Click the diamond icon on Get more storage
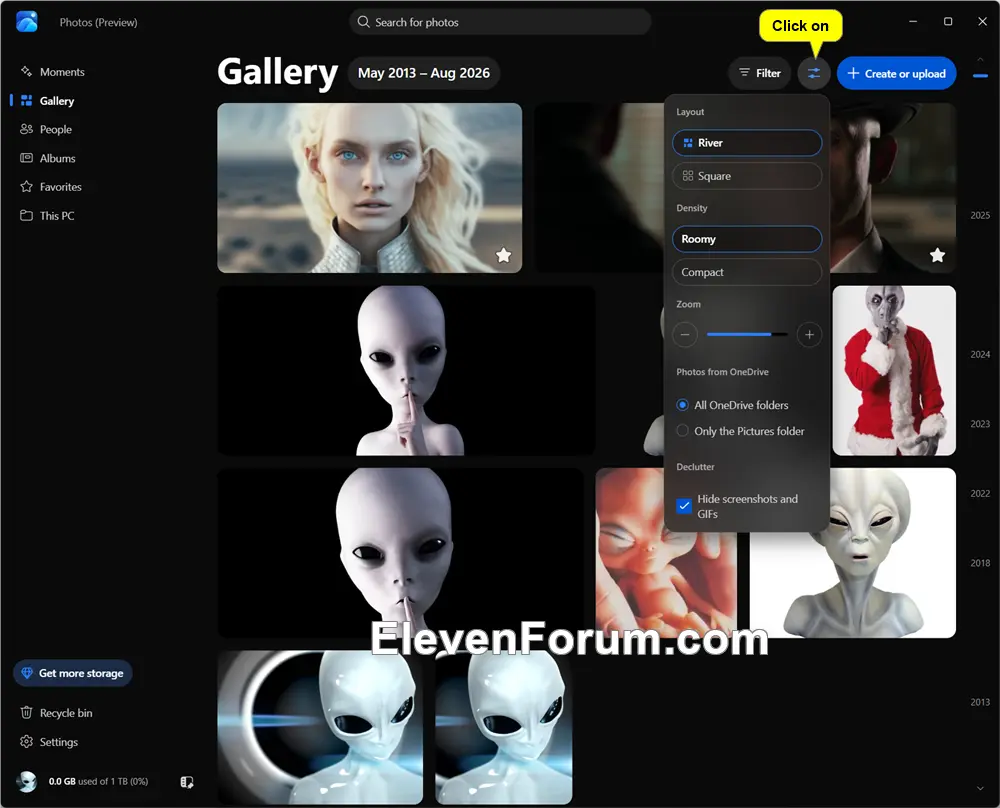Screen dimensions: 1000x808 click(x=27, y=673)
